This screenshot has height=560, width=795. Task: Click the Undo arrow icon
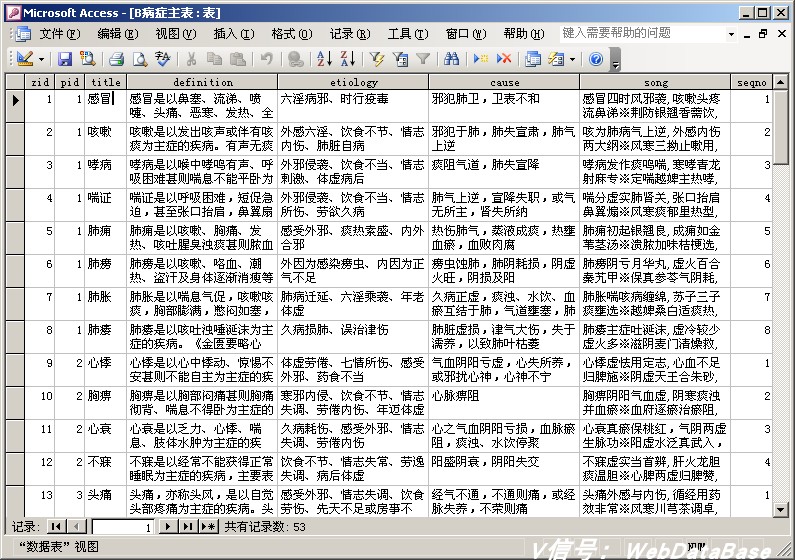click(x=267, y=59)
